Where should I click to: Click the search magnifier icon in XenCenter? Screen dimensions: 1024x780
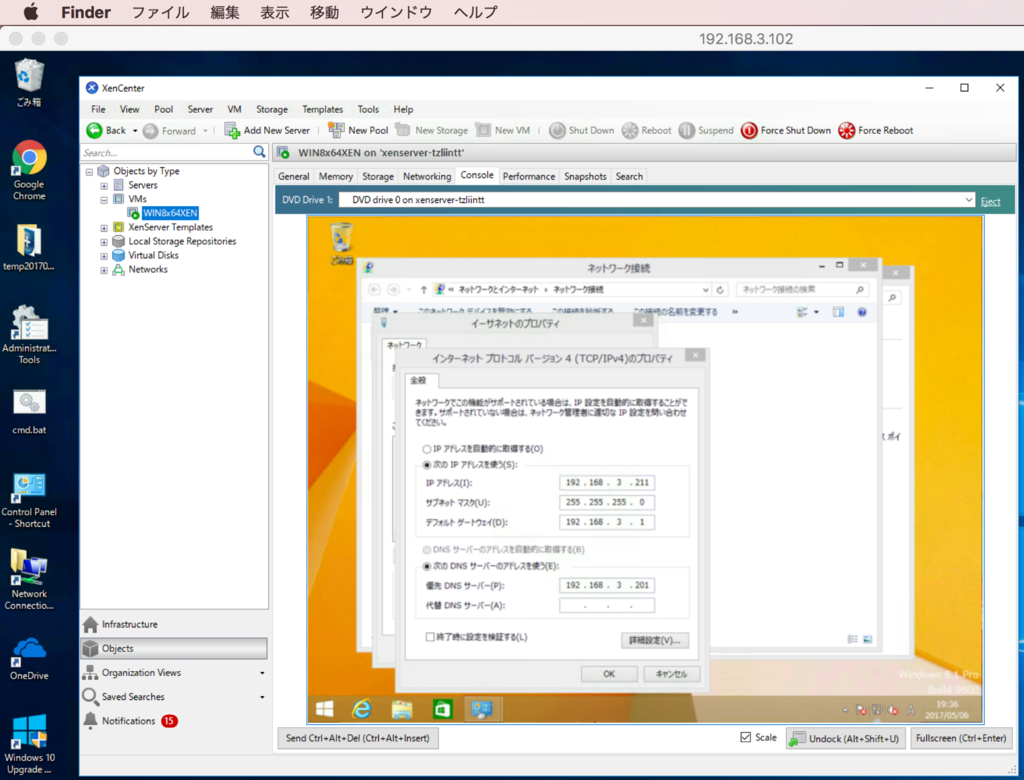click(259, 152)
